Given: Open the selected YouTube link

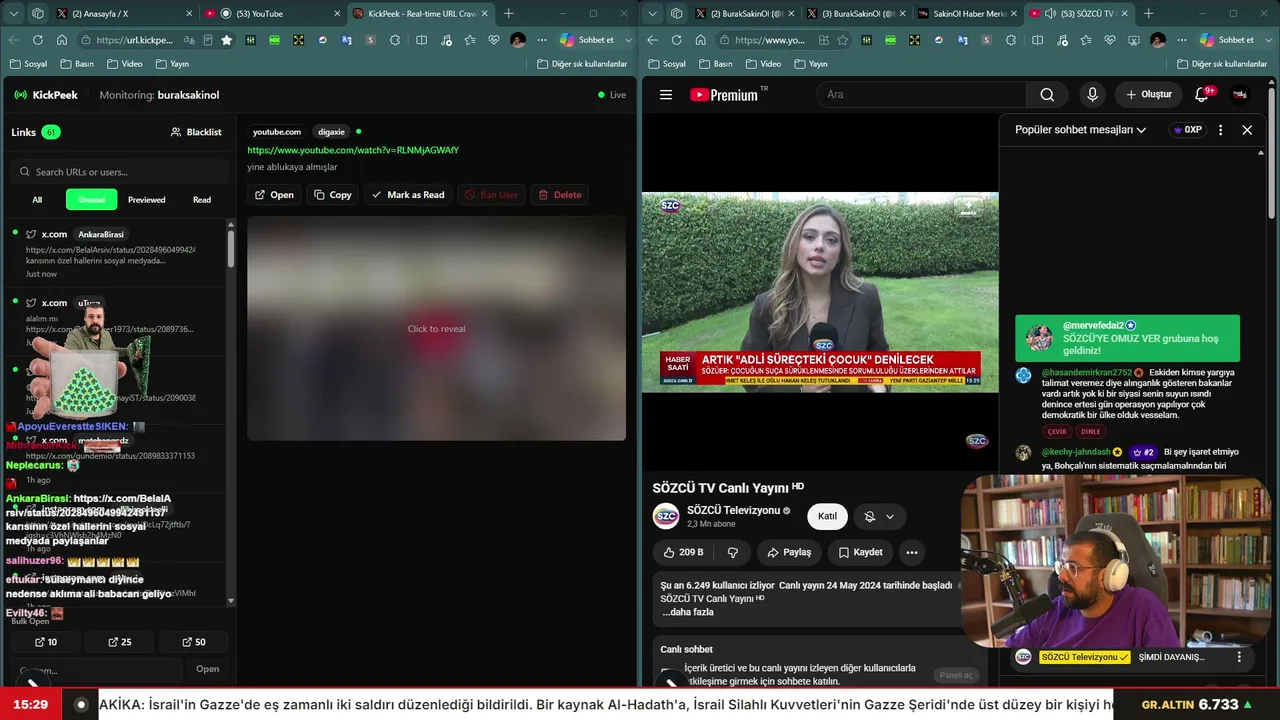Looking at the screenshot, I should point(274,195).
